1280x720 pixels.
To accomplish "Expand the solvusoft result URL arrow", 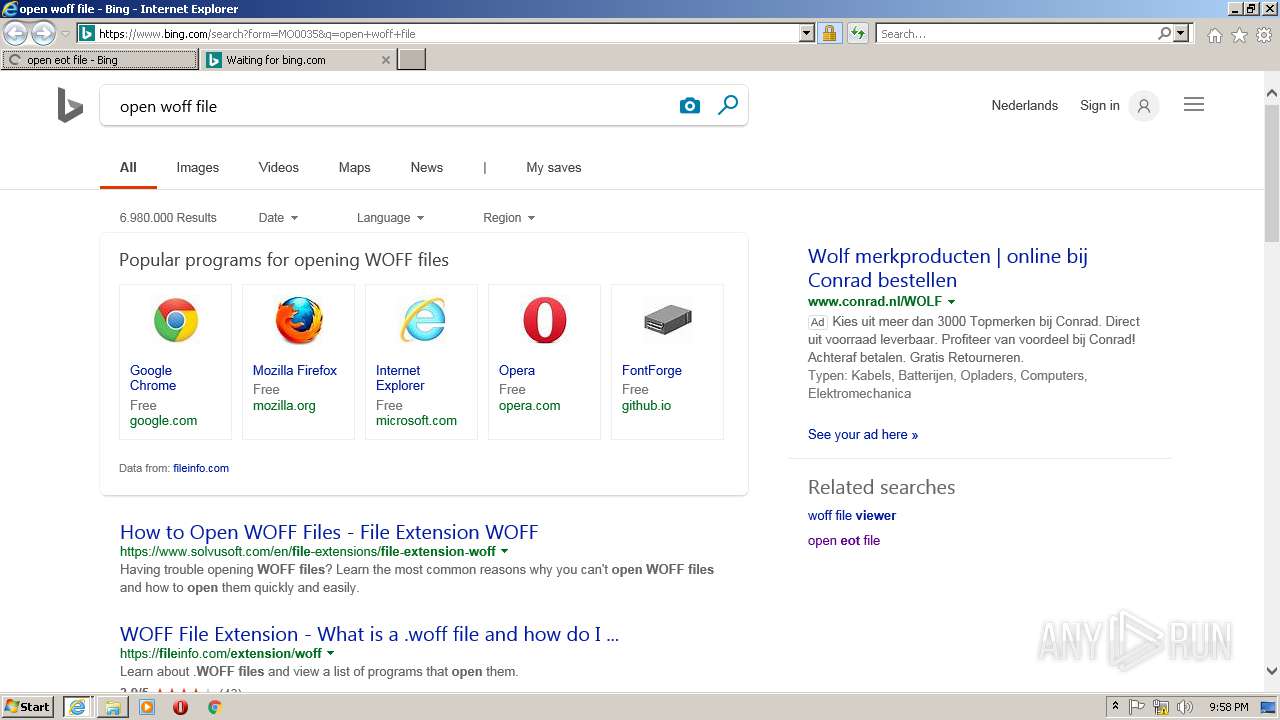I will [x=504, y=552].
